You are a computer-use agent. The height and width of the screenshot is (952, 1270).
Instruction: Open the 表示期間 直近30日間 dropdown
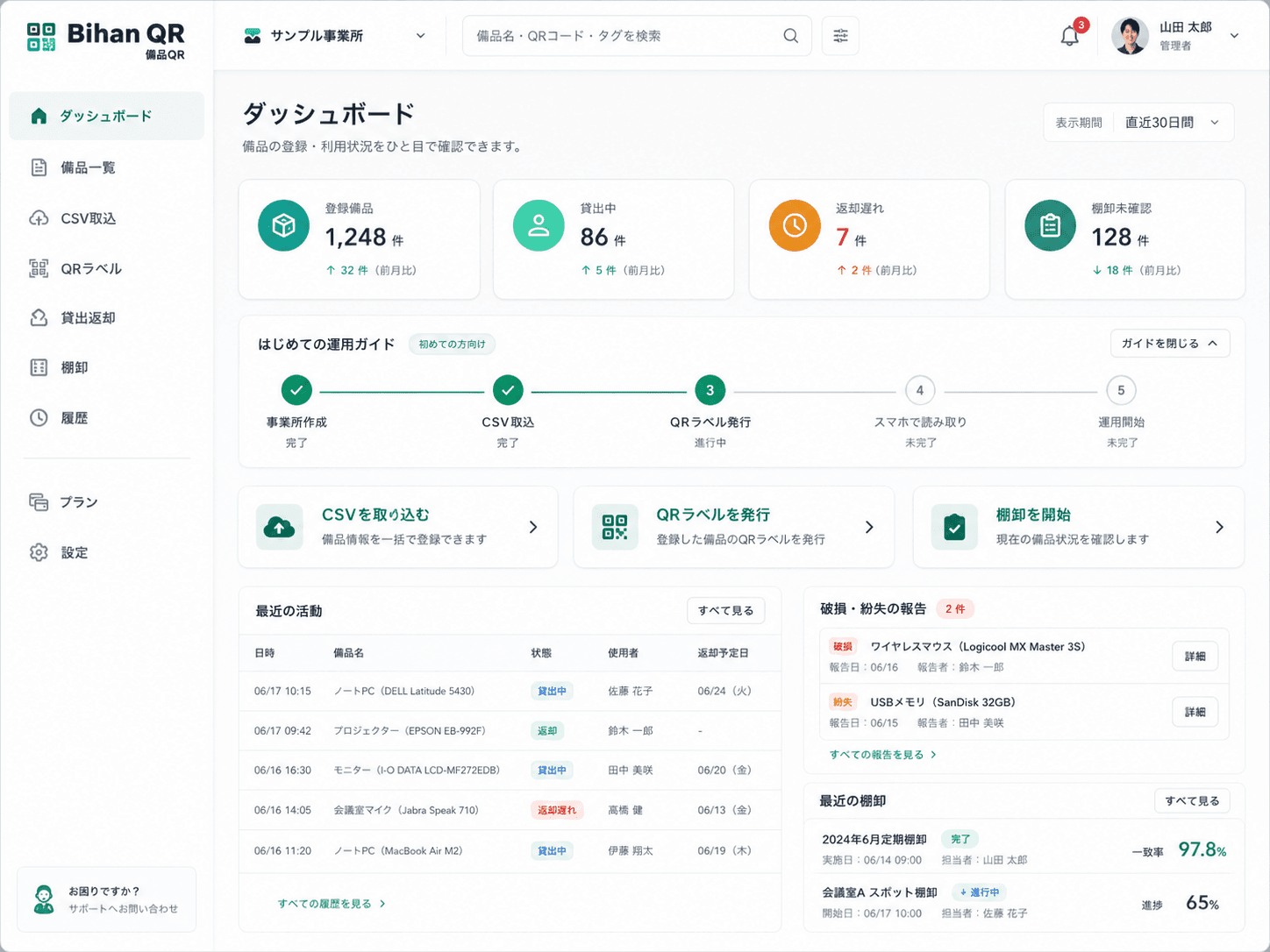click(1138, 123)
